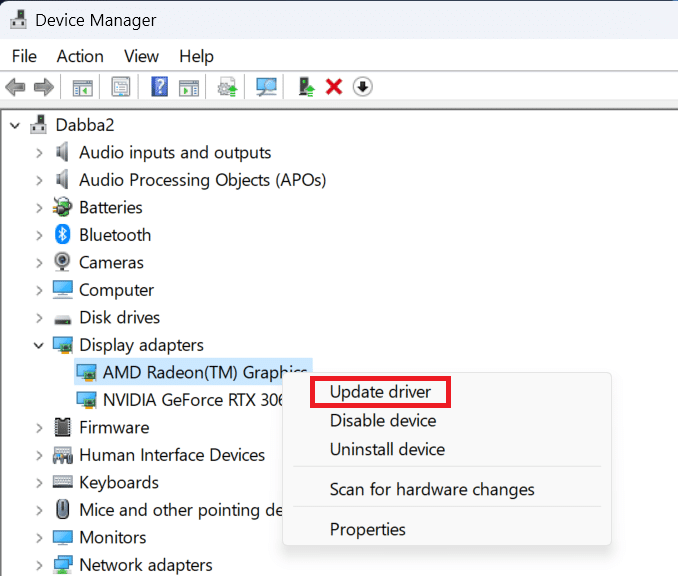Click the Computer monitor icon

[63, 289]
